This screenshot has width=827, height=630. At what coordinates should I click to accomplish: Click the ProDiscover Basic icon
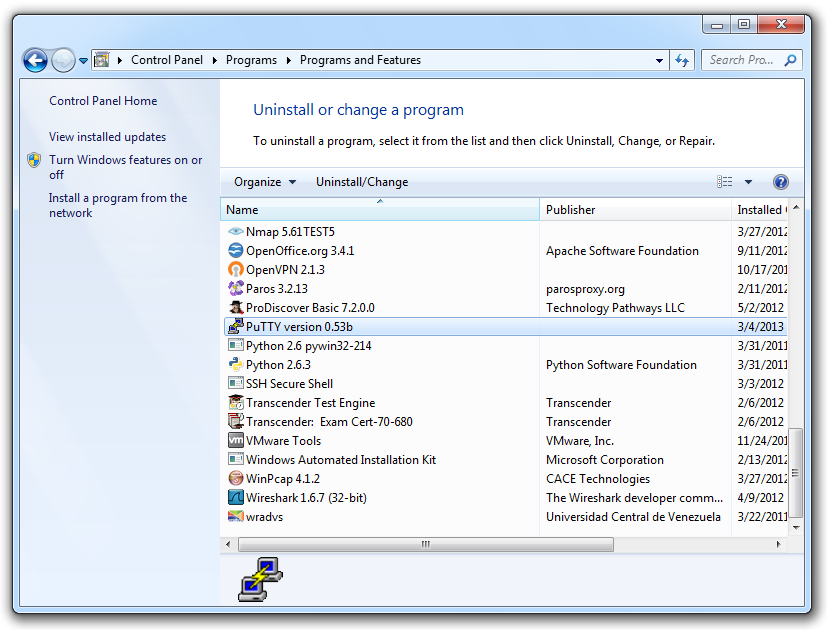235,307
